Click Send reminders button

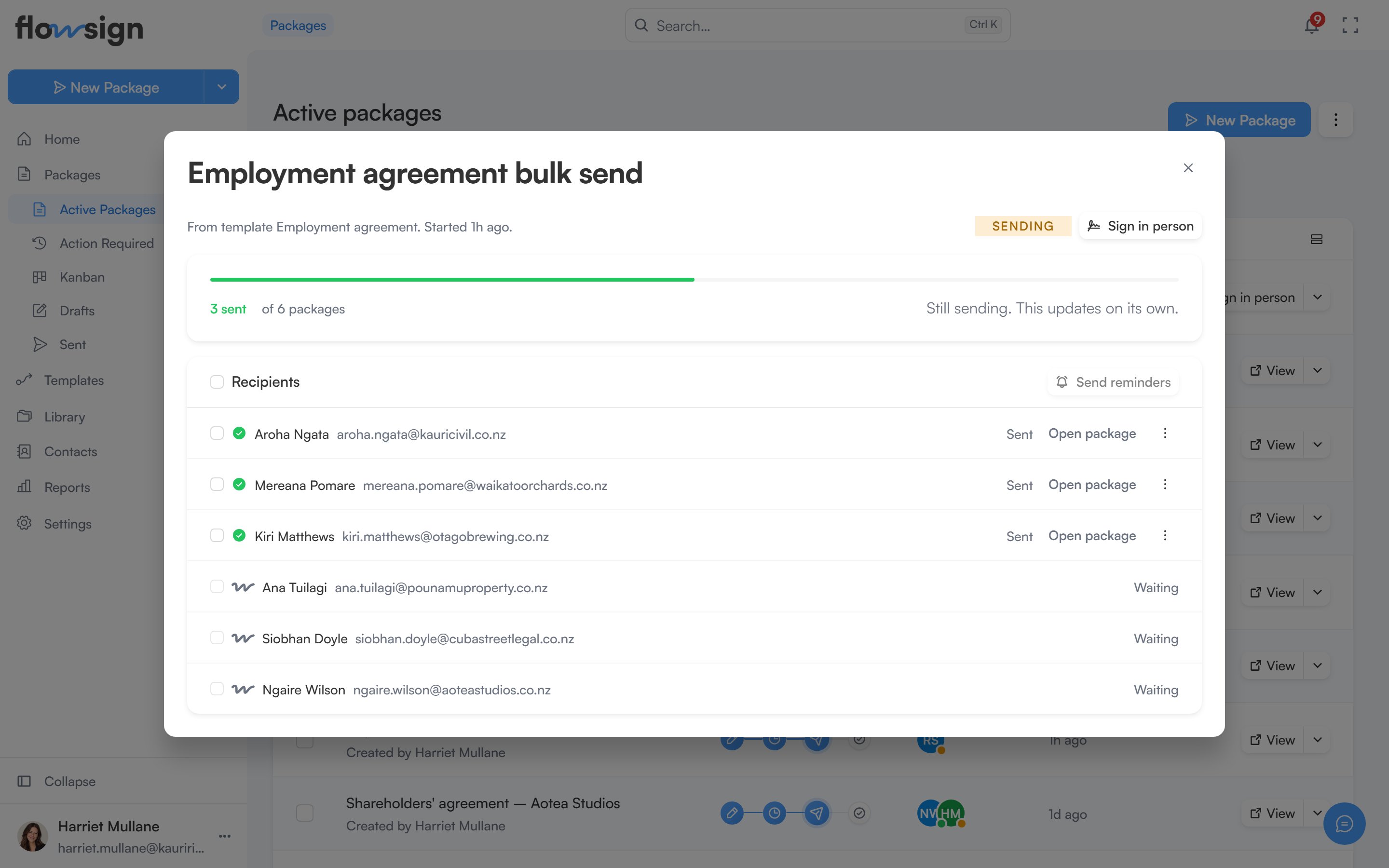1113,382
